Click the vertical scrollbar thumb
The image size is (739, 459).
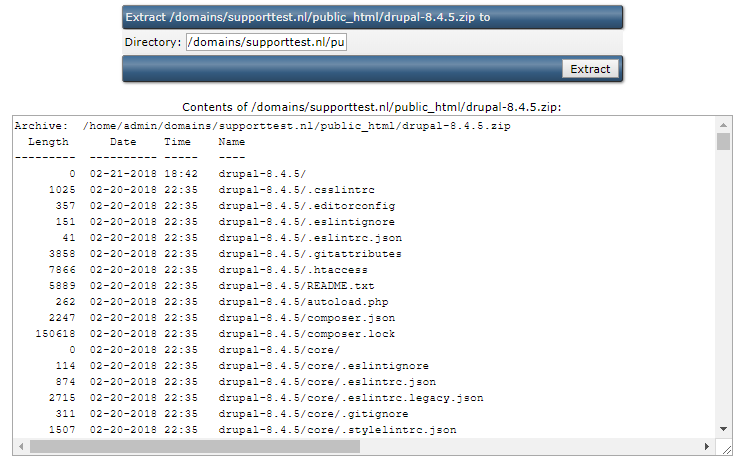[723, 141]
